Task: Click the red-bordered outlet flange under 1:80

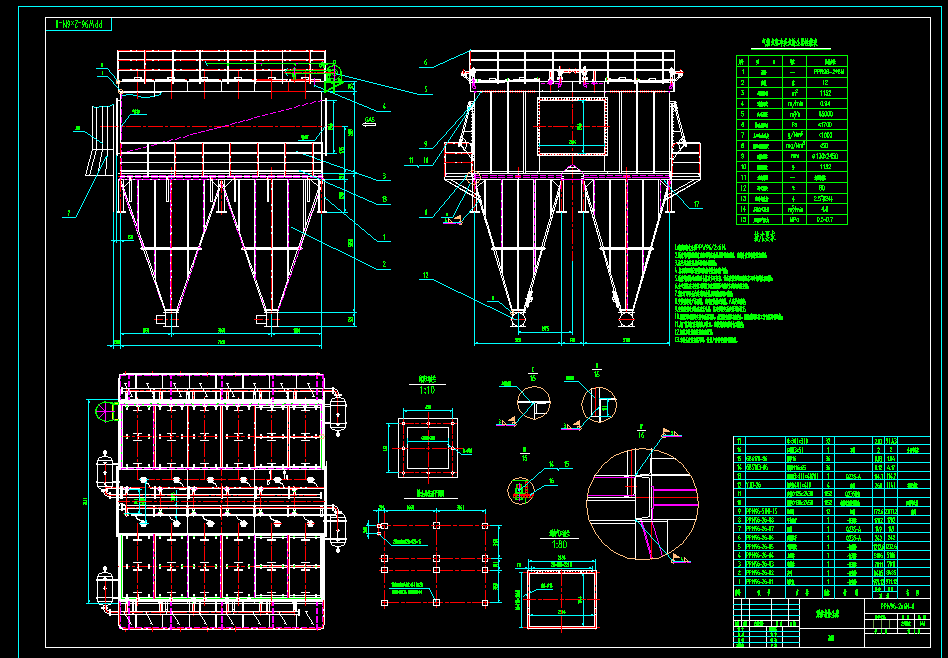Action: 562,599
